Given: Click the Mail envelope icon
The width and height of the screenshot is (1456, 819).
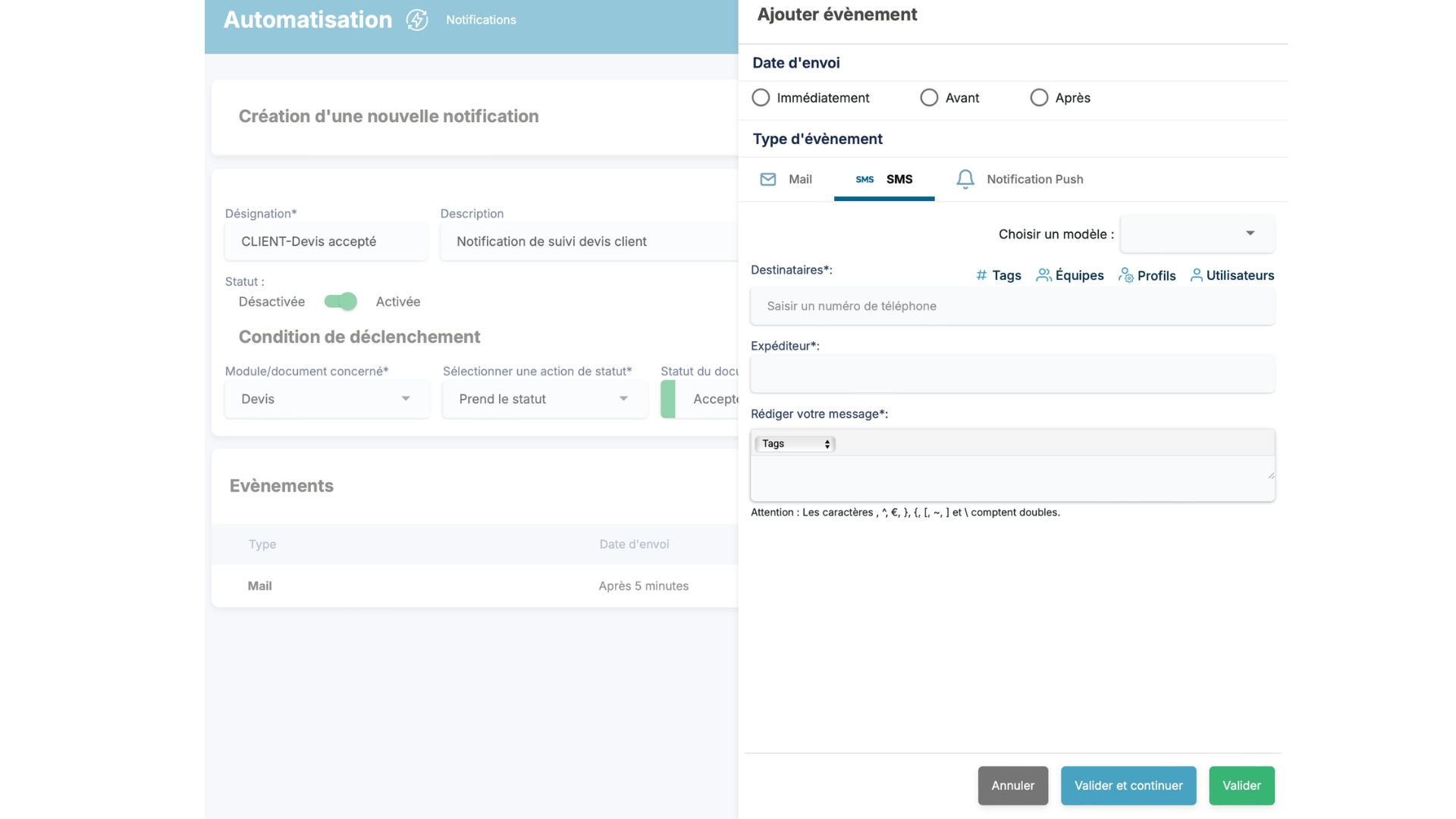Looking at the screenshot, I should pyautogui.click(x=767, y=179).
